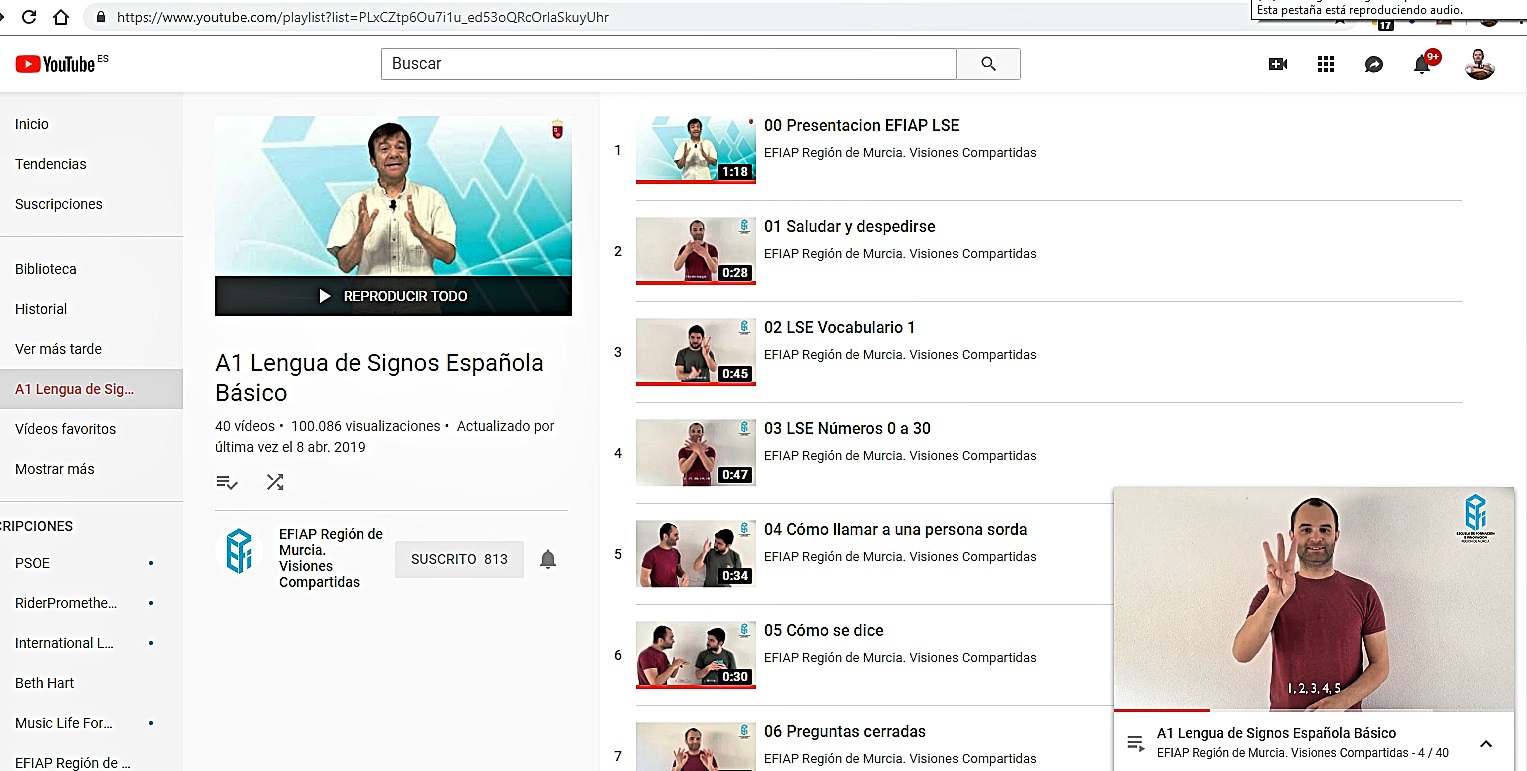Shuffle the playlist using the shuffle icon

(275, 482)
